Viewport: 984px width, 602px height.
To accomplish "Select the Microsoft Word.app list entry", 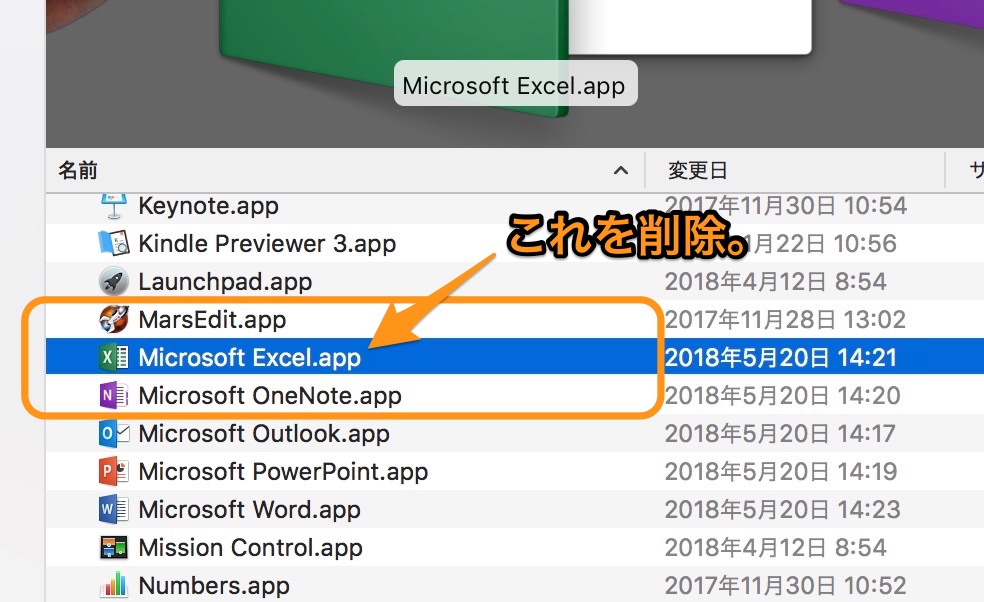I will [250, 509].
